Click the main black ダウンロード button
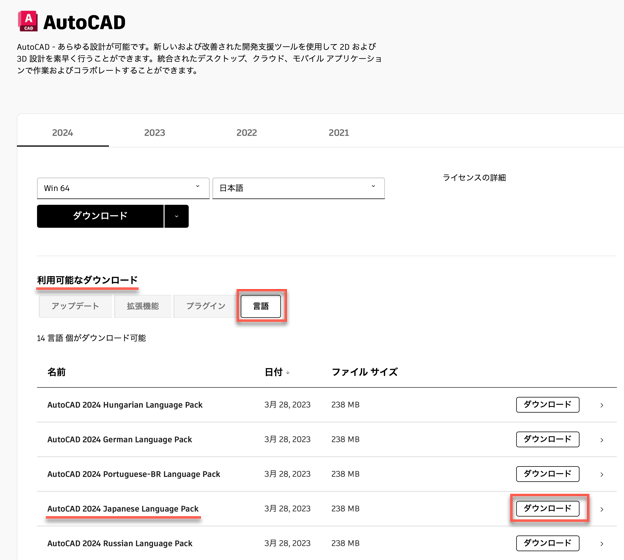This screenshot has height=560, width=624. 100,216
